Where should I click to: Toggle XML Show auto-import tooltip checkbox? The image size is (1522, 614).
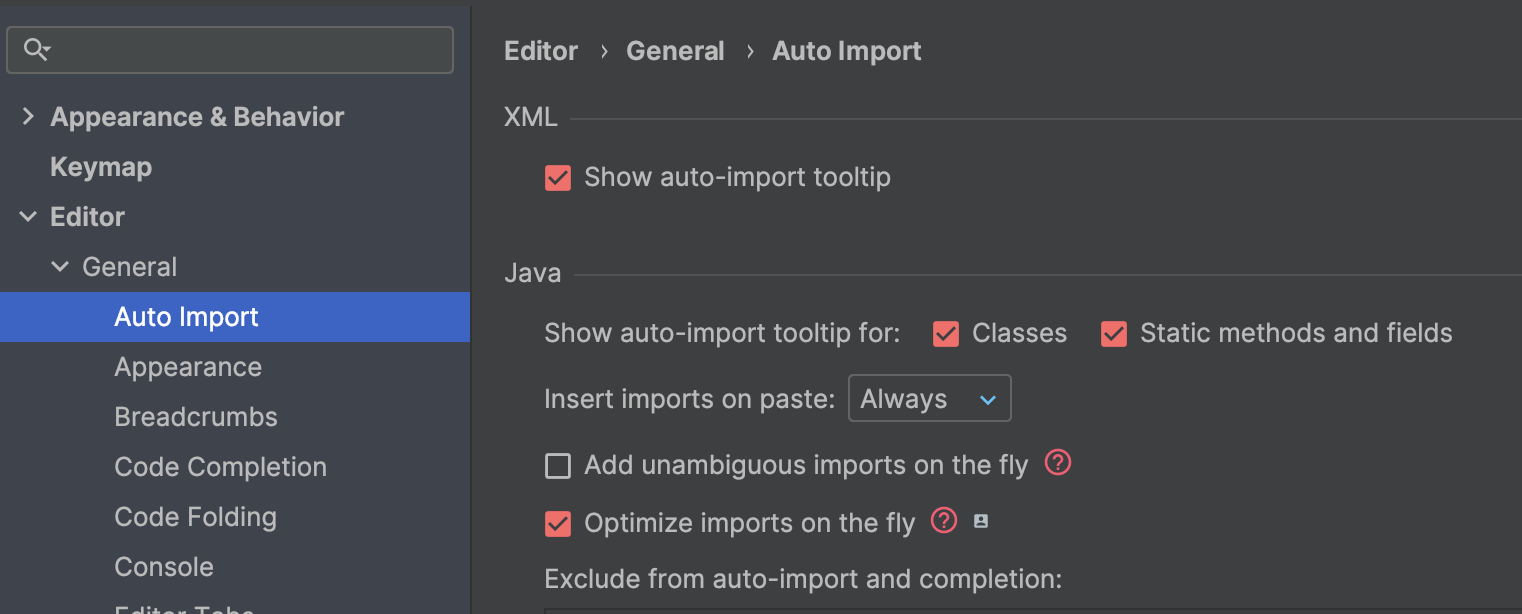(558, 178)
